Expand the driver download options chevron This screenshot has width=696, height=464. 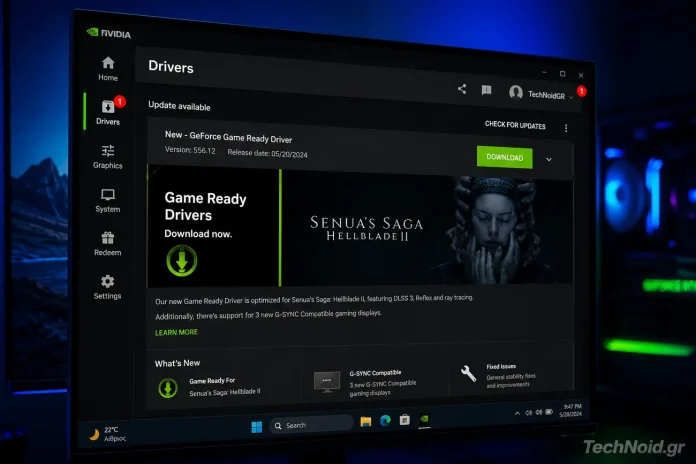(549, 159)
